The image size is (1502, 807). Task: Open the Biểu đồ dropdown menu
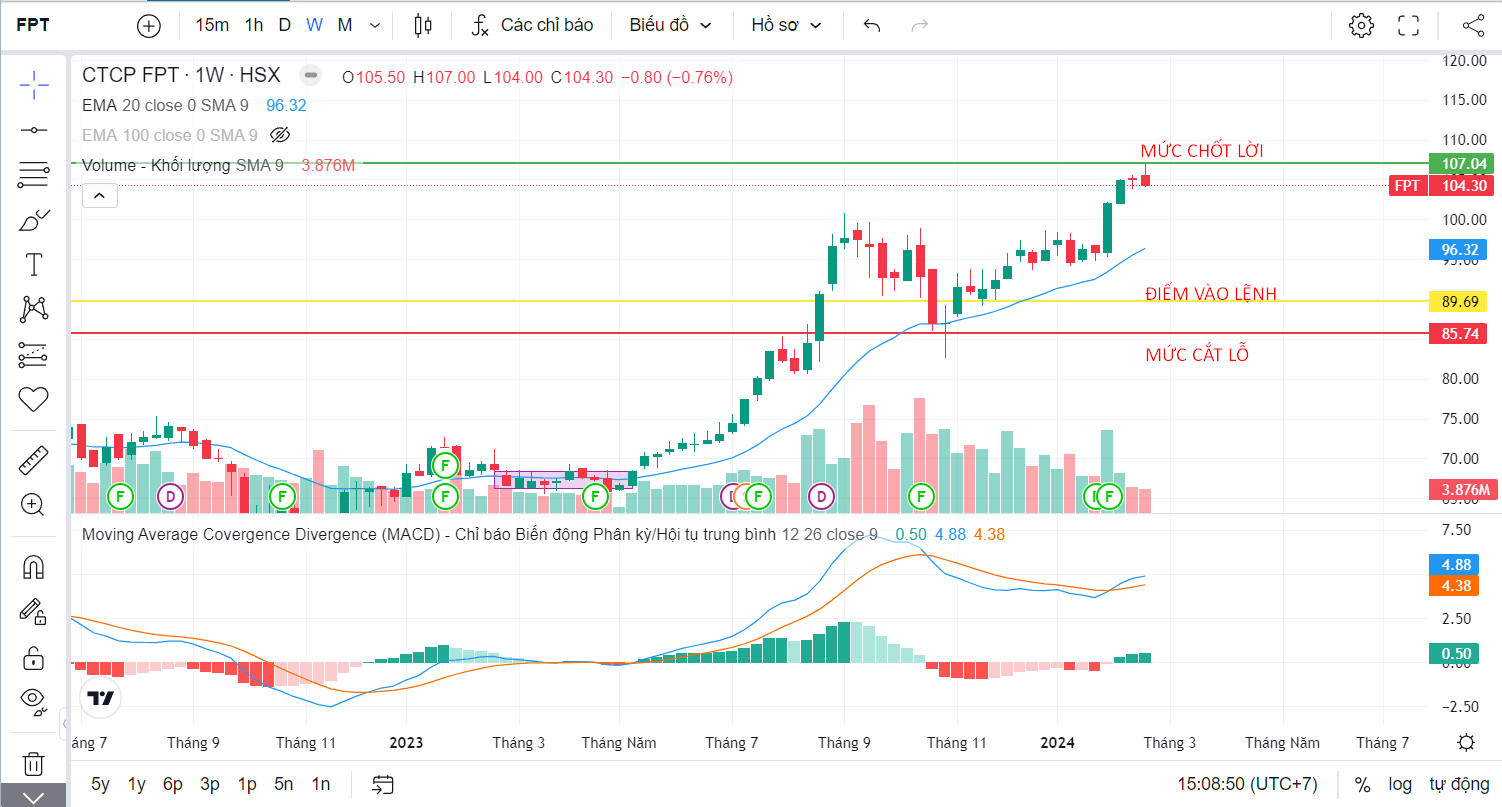point(670,25)
